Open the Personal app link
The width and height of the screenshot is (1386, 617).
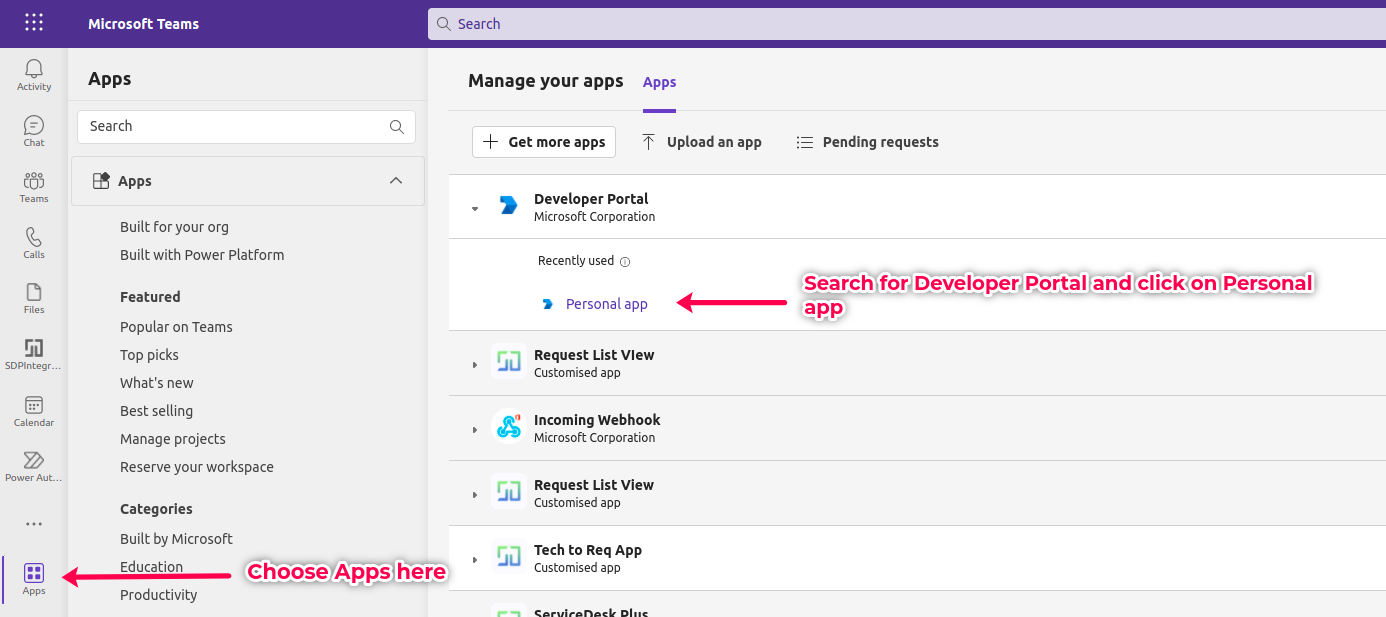coord(606,304)
